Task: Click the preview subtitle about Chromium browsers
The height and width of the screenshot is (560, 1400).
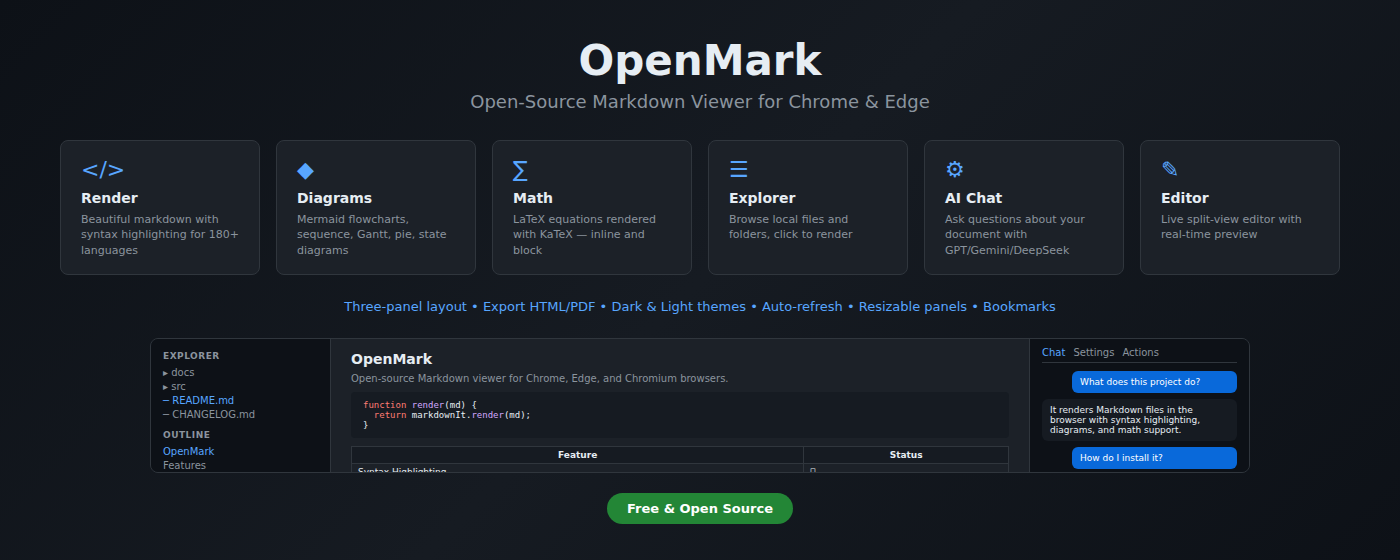Action: tap(539, 379)
